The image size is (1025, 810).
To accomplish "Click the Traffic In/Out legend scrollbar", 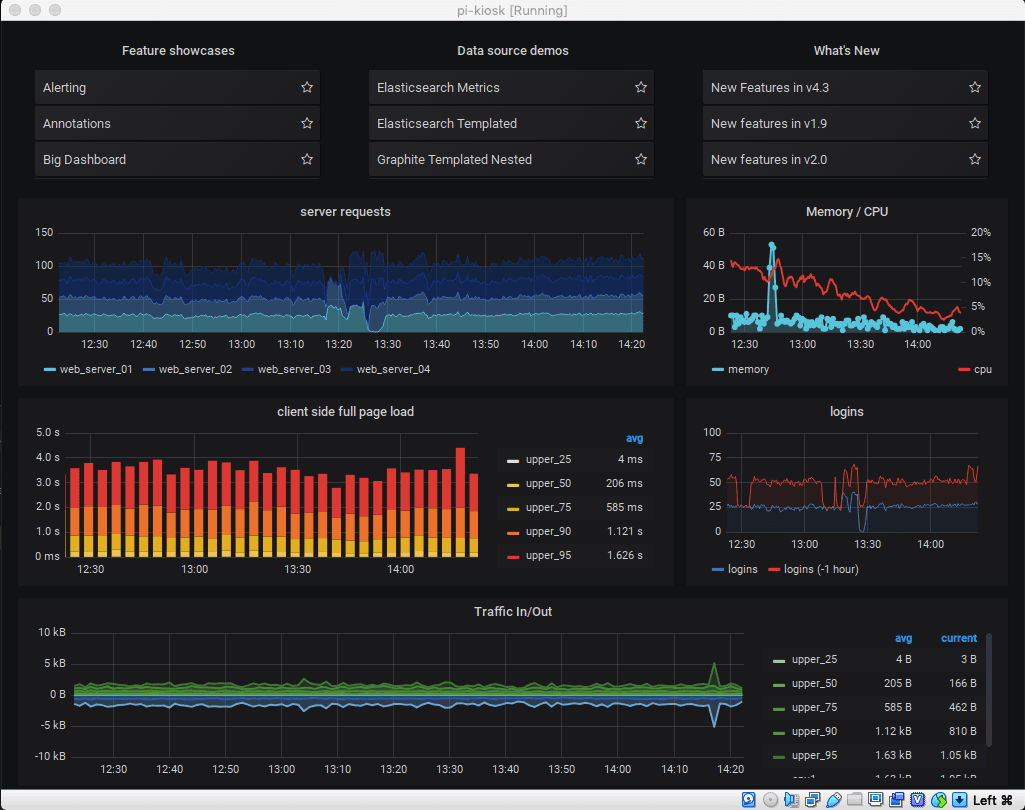I will (990, 688).
